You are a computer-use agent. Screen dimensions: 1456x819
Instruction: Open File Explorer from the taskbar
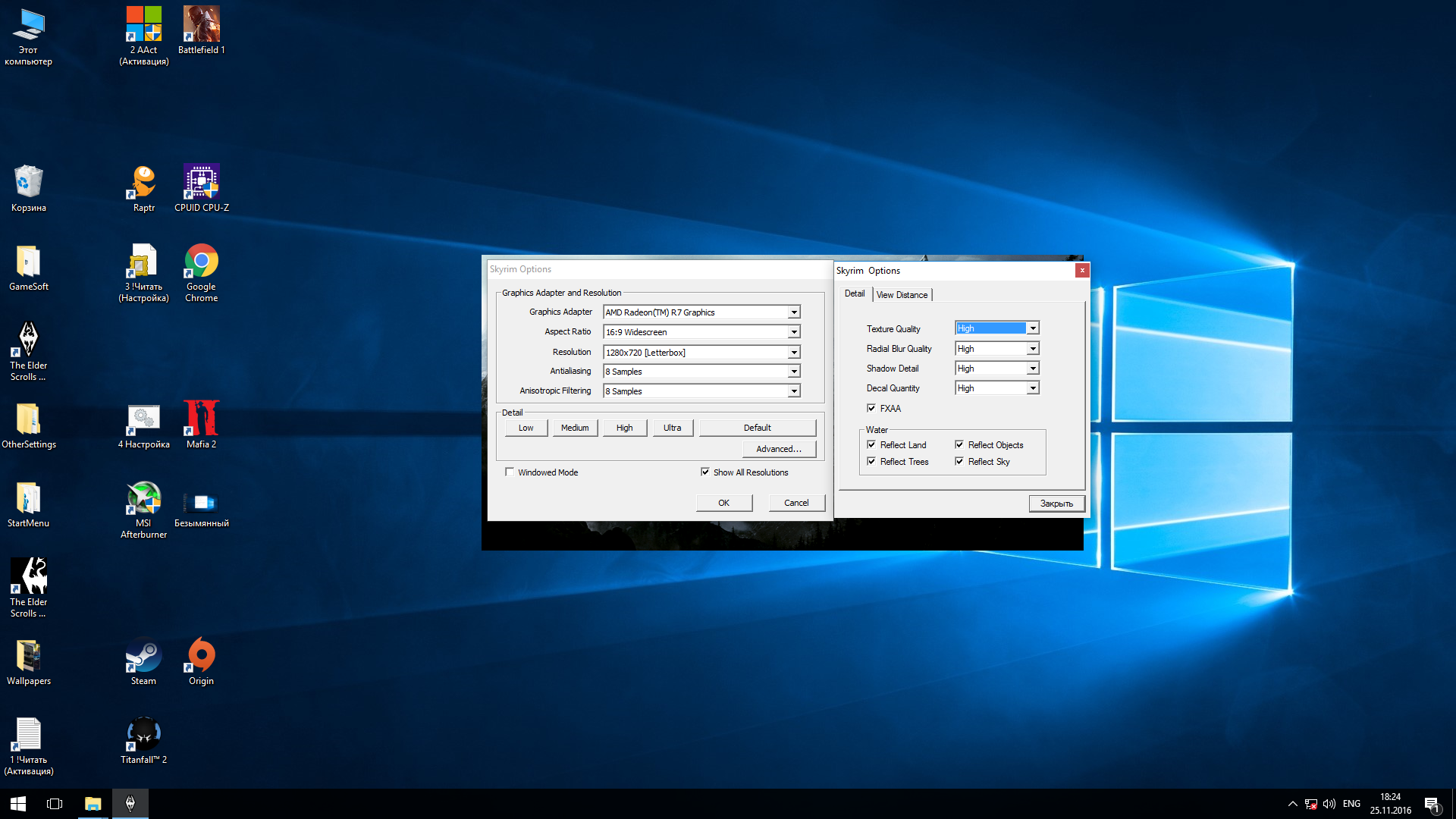(93, 803)
